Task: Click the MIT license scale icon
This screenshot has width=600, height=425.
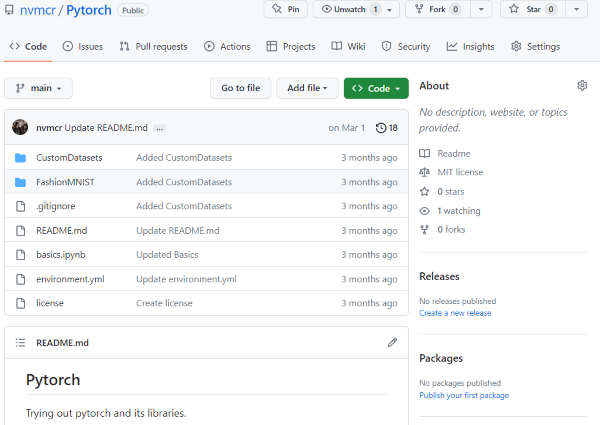Action: (x=424, y=172)
